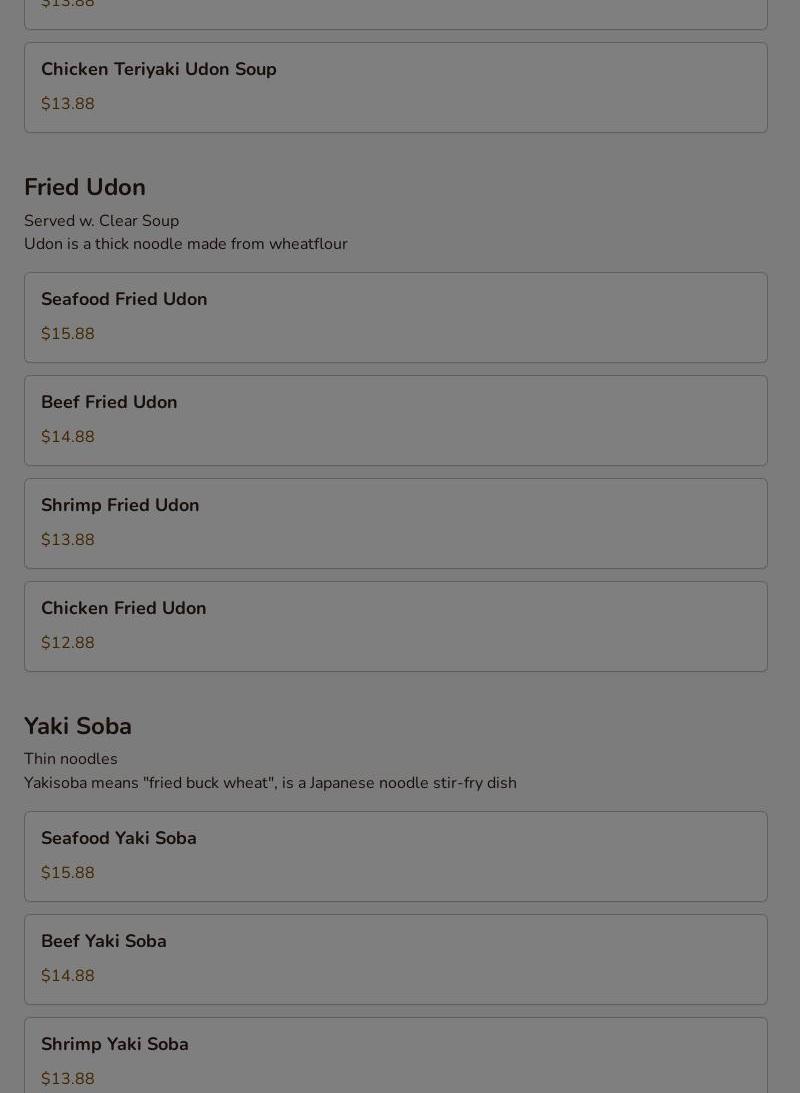Pick the Chicken Fried Udon item

[x=123, y=609]
